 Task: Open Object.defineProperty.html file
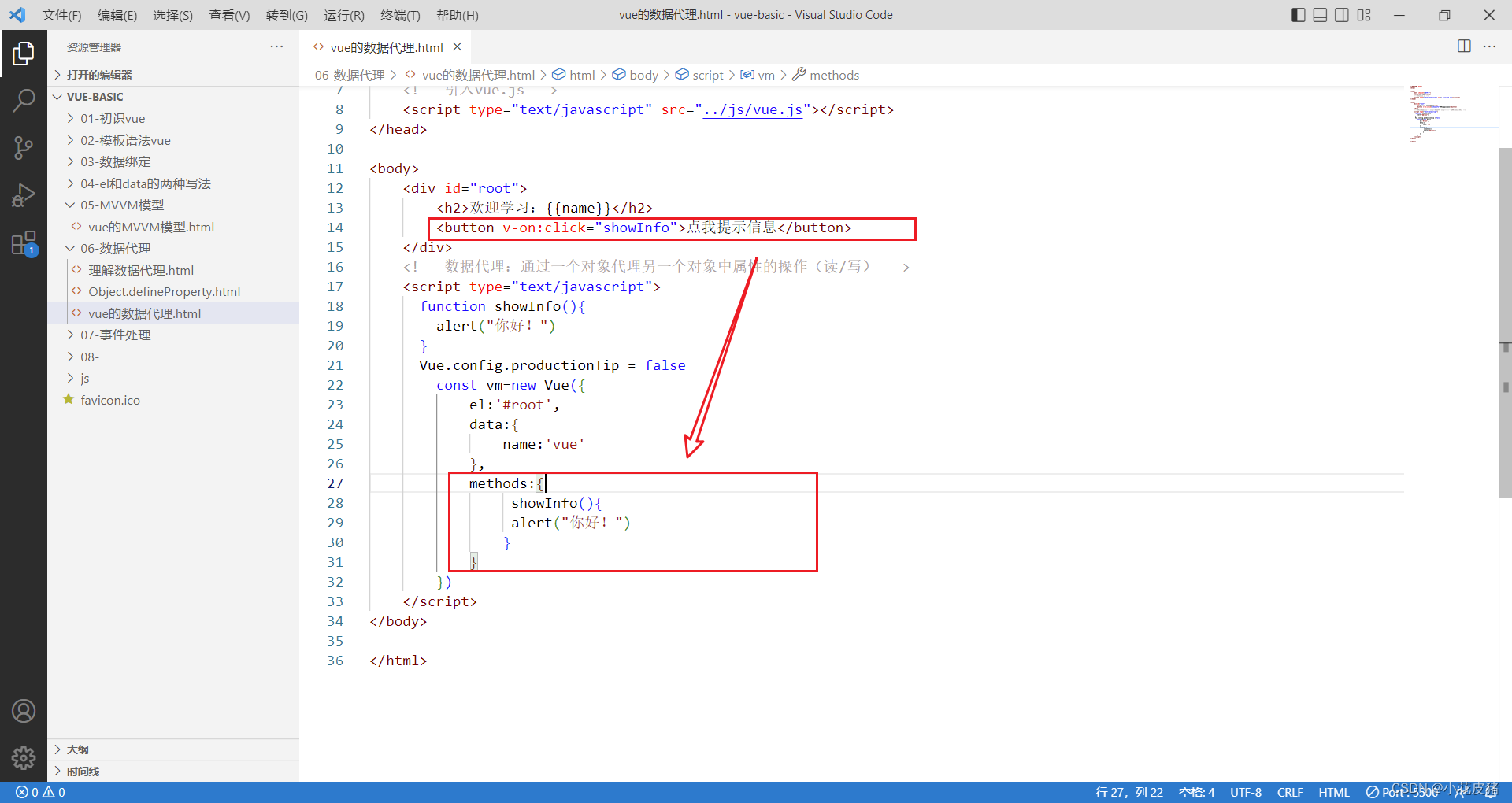(x=173, y=291)
